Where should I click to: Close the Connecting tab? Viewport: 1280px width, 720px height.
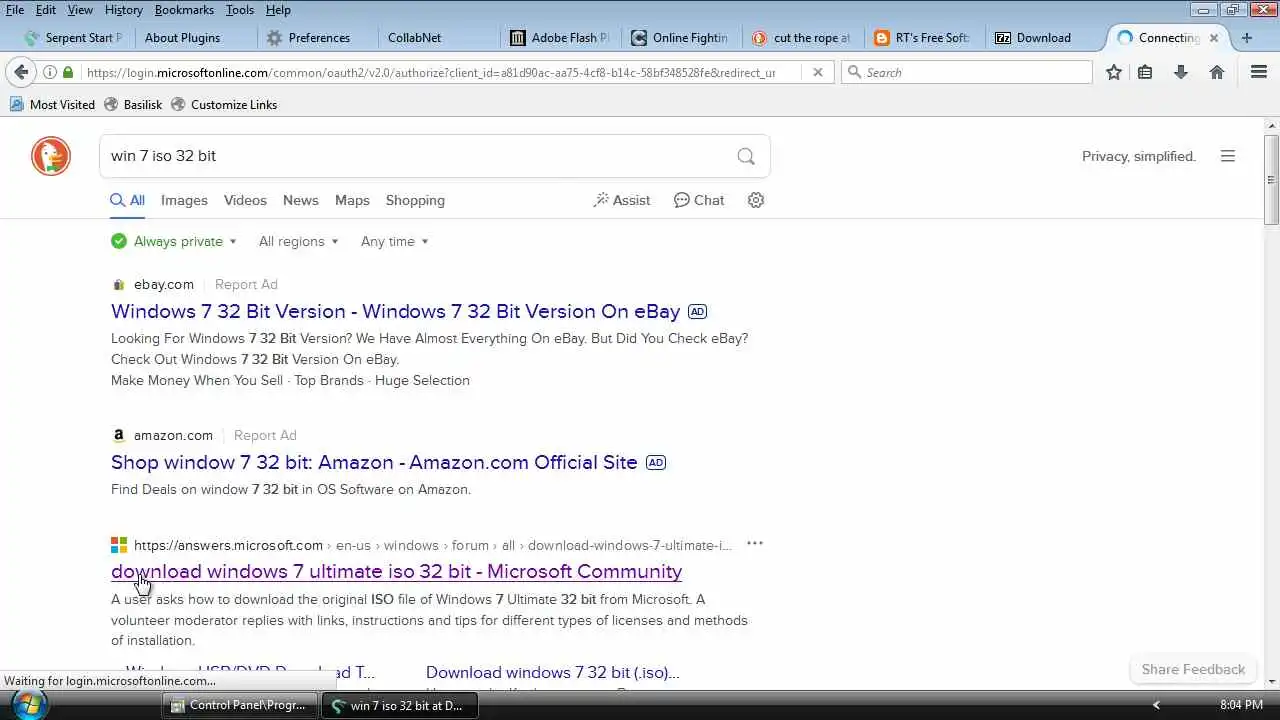coord(1214,38)
